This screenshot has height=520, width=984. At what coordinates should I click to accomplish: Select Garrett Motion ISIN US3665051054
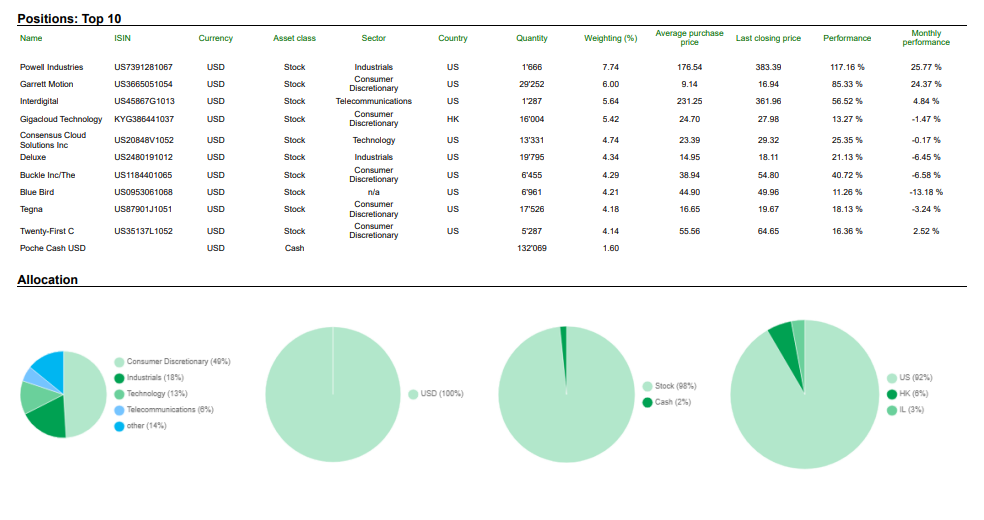(143, 84)
